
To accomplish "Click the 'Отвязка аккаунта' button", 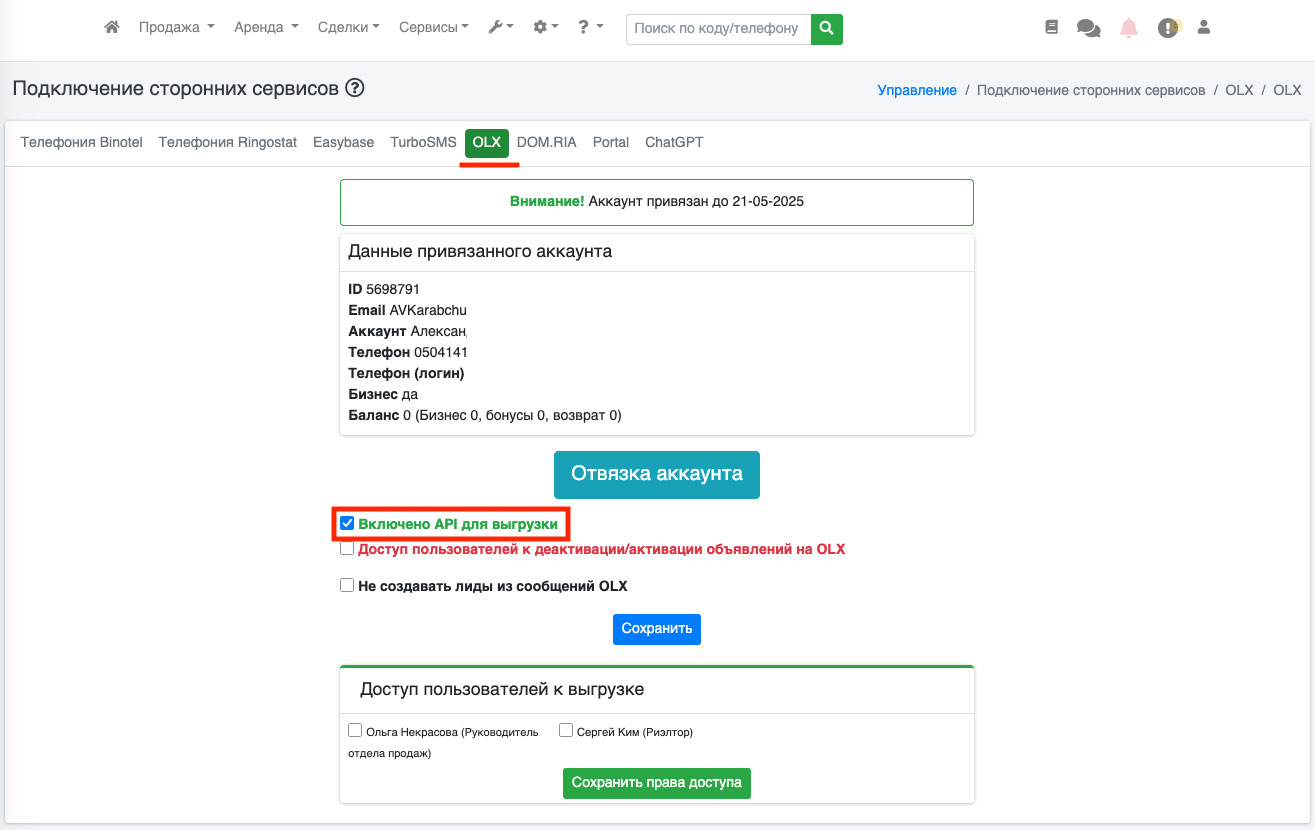I will [657, 474].
